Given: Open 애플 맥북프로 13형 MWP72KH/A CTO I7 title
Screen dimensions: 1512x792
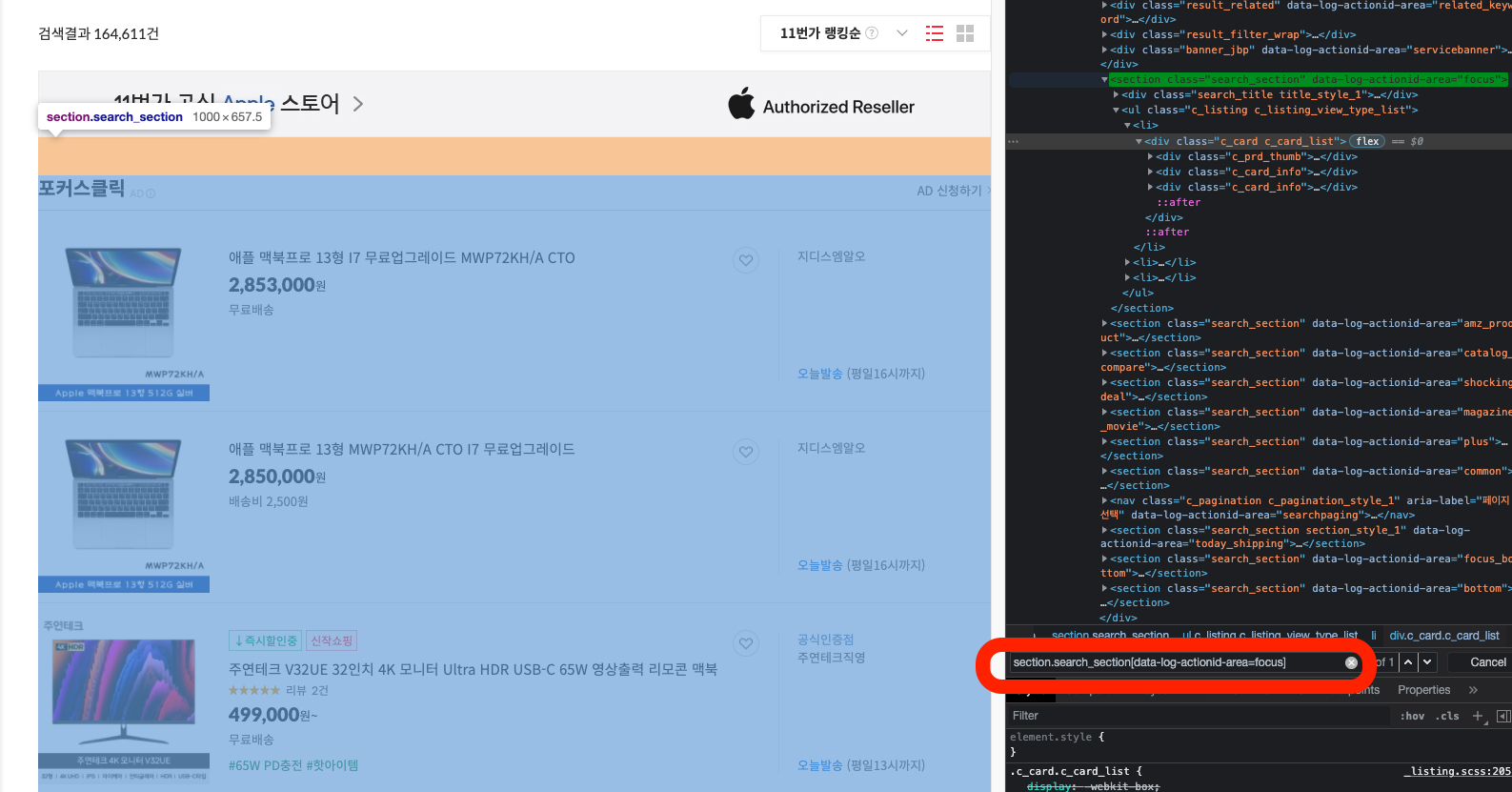Looking at the screenshot, I should 401,450.
